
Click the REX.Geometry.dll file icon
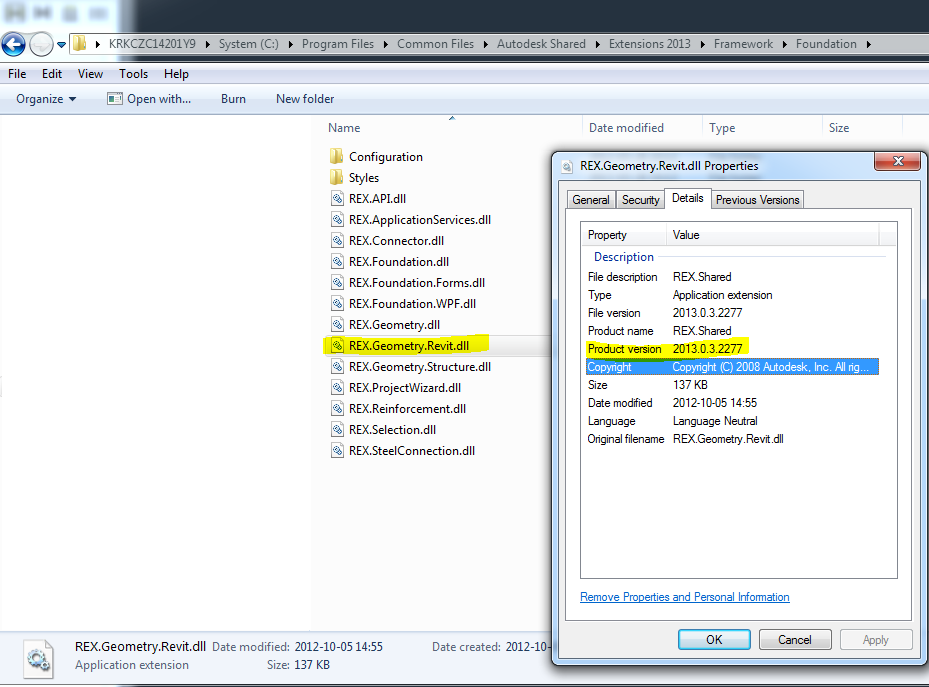[337, 325]
